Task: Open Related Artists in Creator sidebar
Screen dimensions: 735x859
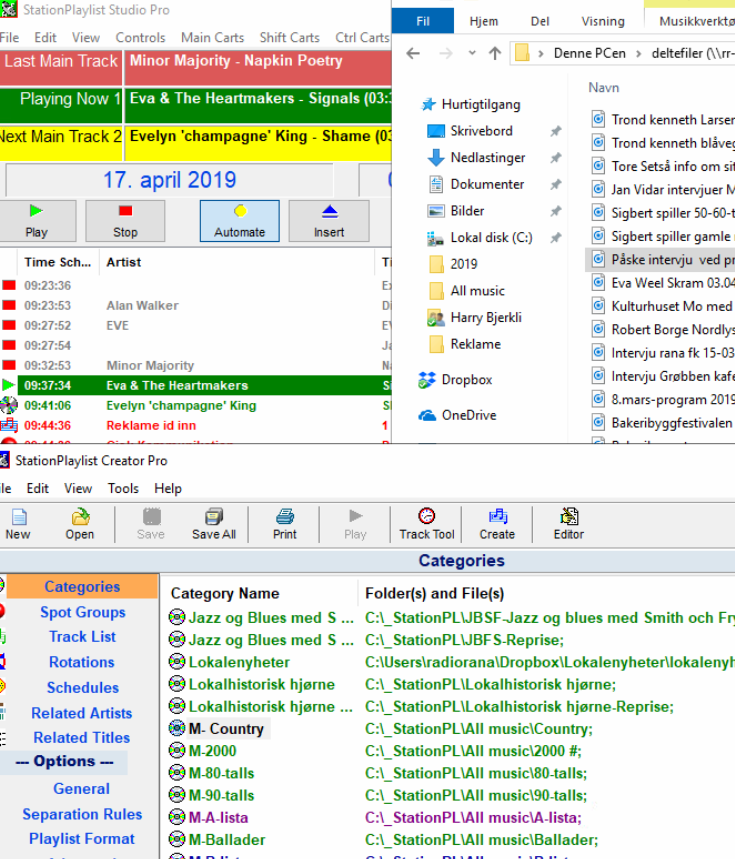Action: tap(82, 713)
